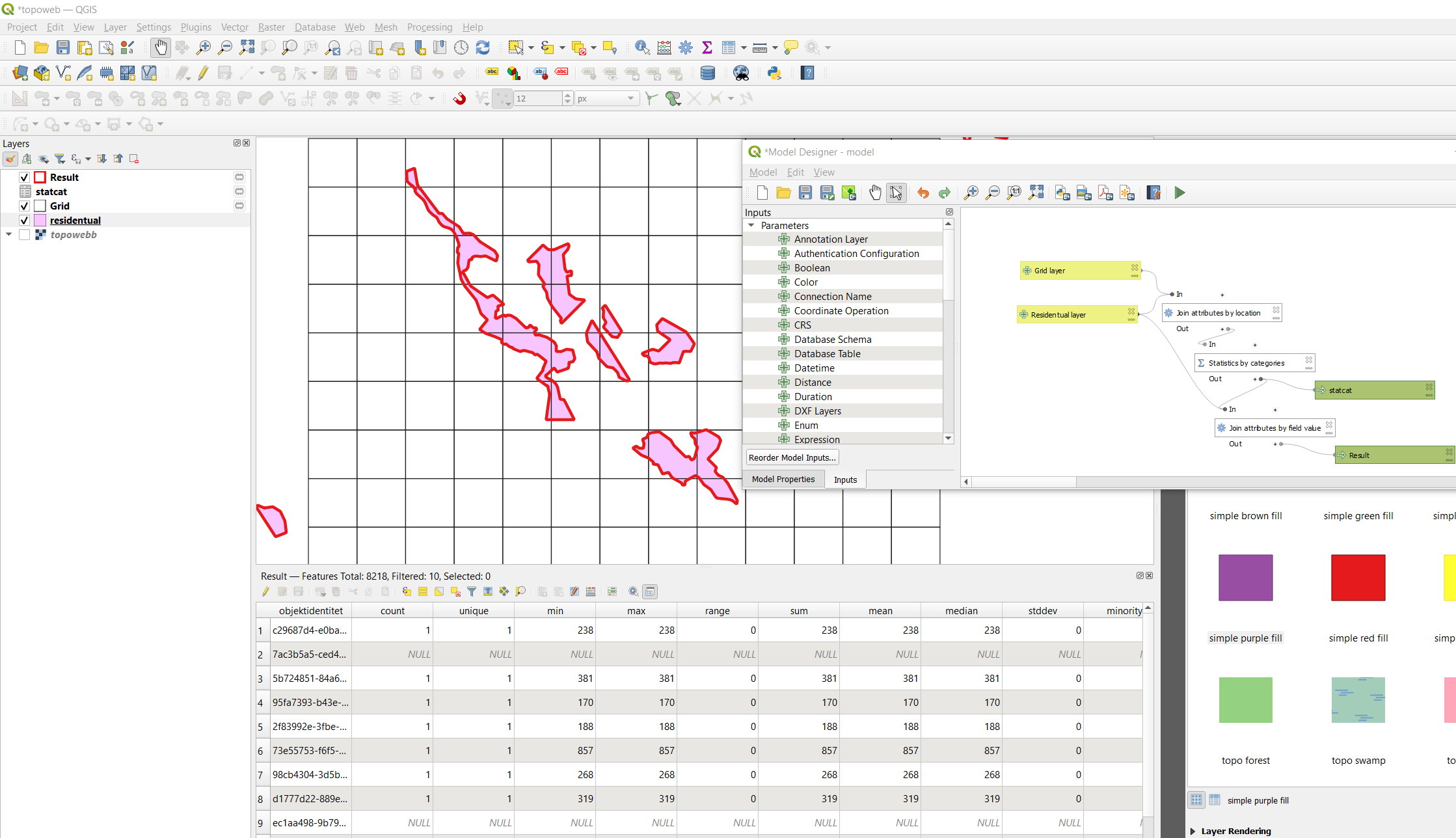Click the Inputs tab in Model Designer
Image resolution: width=1456 pixels, height=838 pixels.
point(845,479)
